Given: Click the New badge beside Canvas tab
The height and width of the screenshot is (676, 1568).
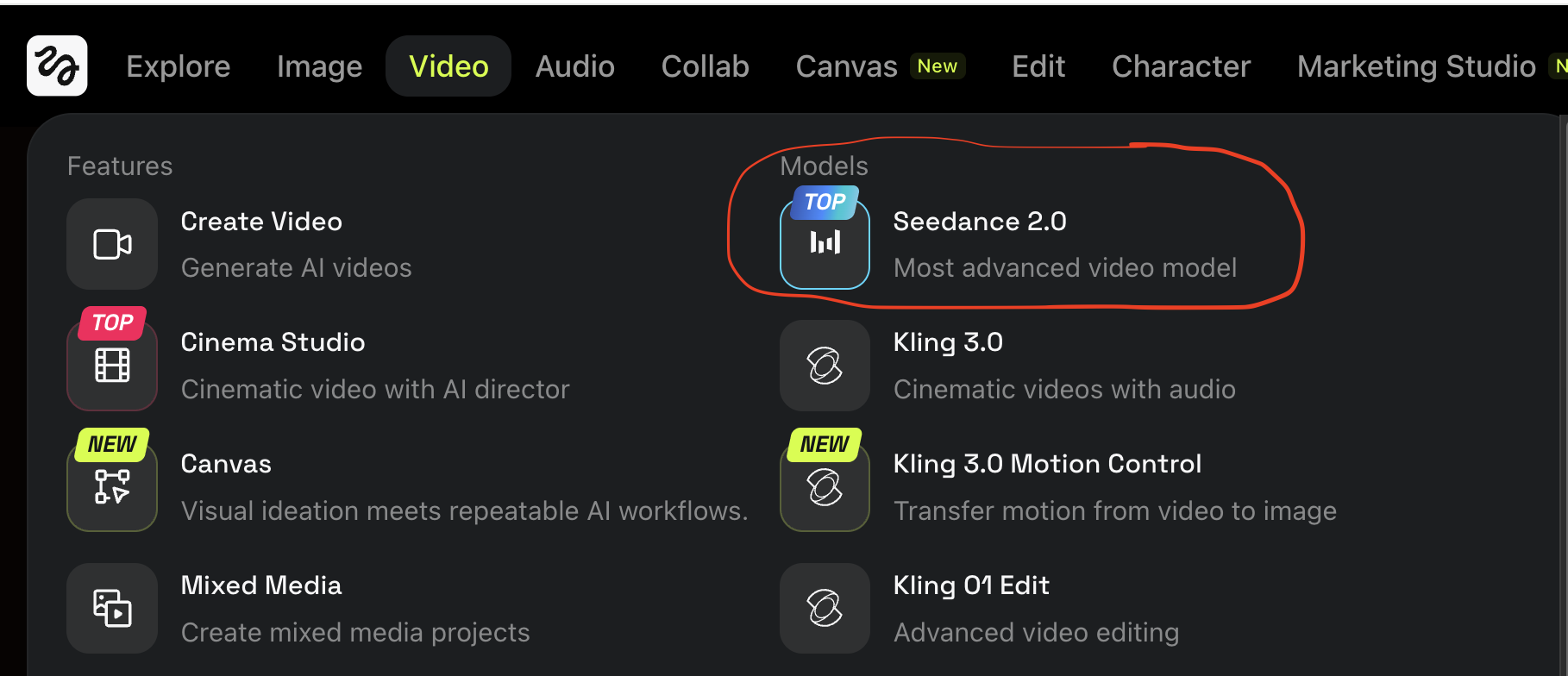Looking at the screenshot, I should pos(937,66).
